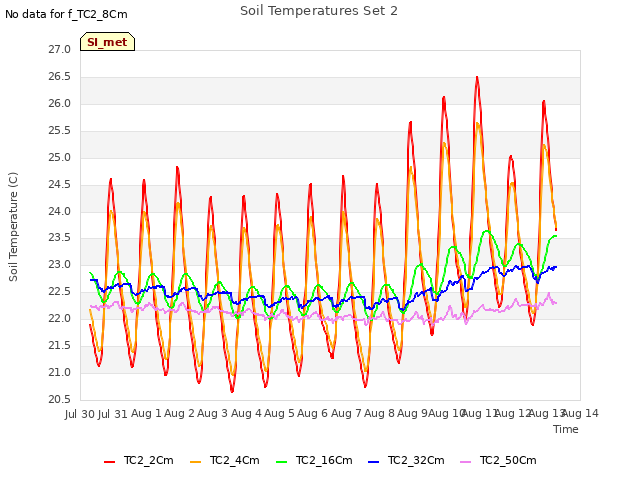Click the red TC2_2Cm legend swatch

pos(109,462)
